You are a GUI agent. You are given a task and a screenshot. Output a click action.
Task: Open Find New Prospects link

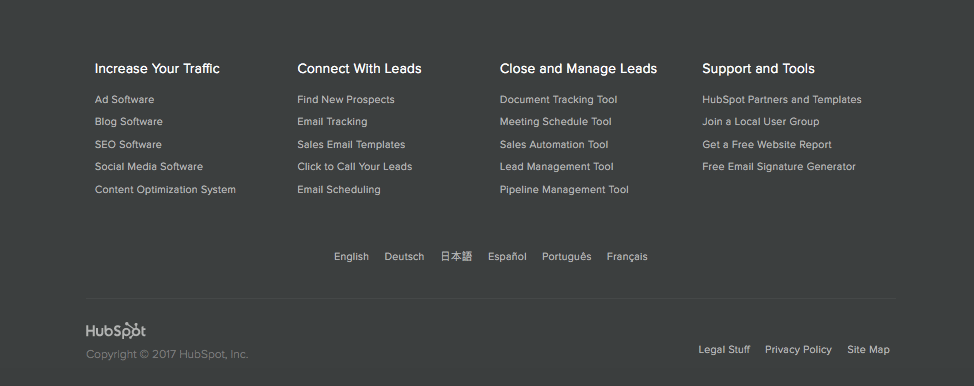pos(345,99)
